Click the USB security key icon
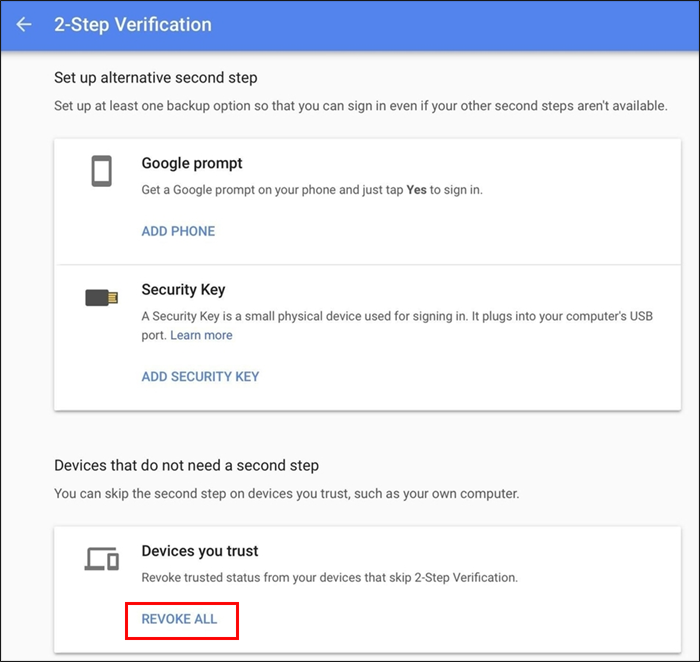The height and width of the screenshot is (662, 700). coord(101,297)
